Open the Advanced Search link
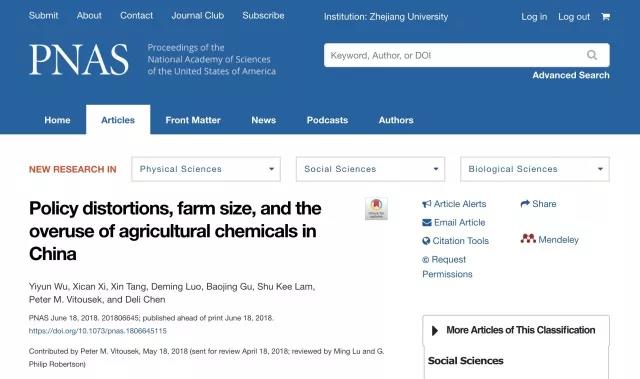The image size is (640, 379). click(x=571, y=75)
